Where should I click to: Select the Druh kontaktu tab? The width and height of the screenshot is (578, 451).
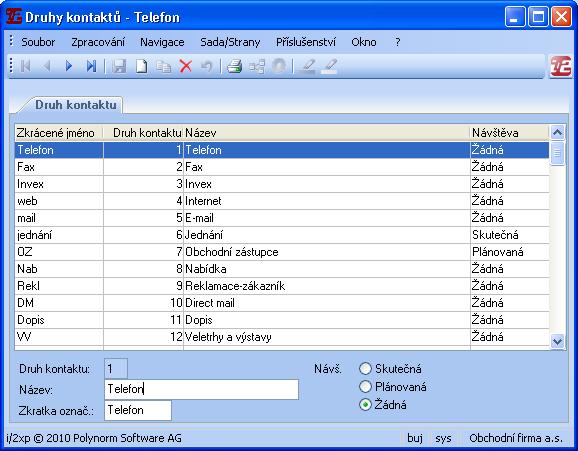click(76, 105)
